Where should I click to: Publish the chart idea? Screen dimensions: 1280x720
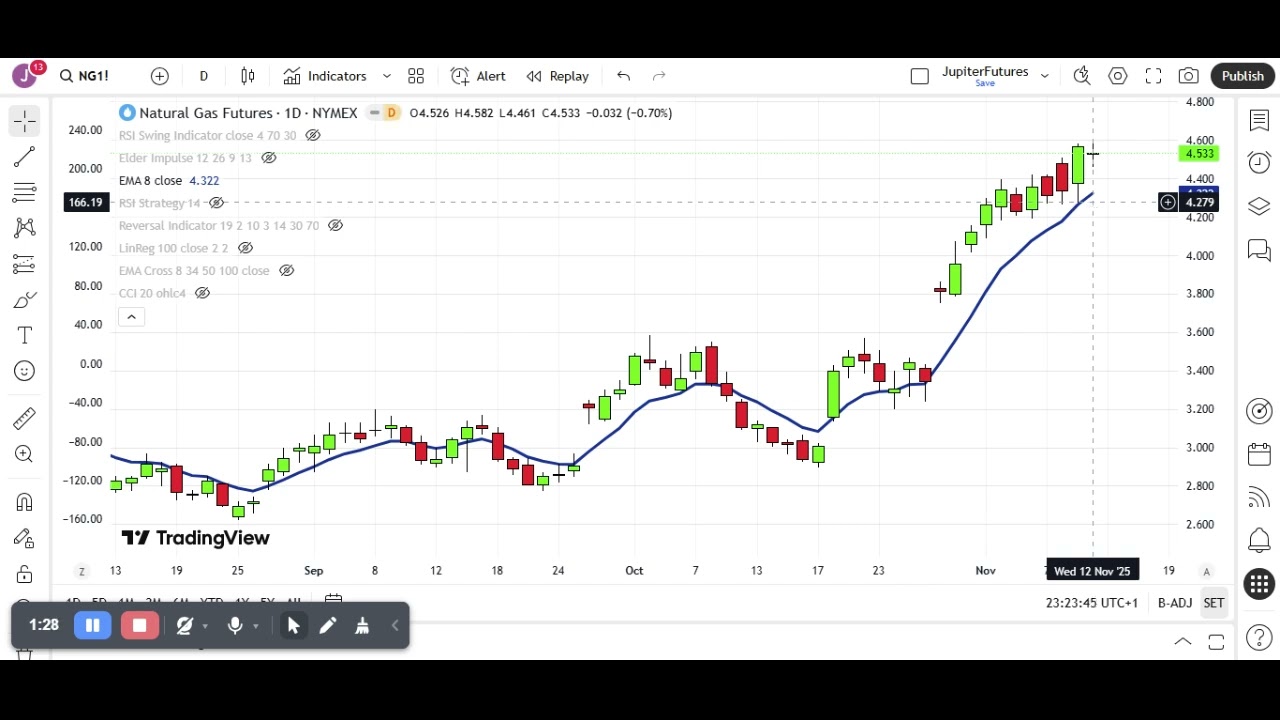pos(1242,76)
